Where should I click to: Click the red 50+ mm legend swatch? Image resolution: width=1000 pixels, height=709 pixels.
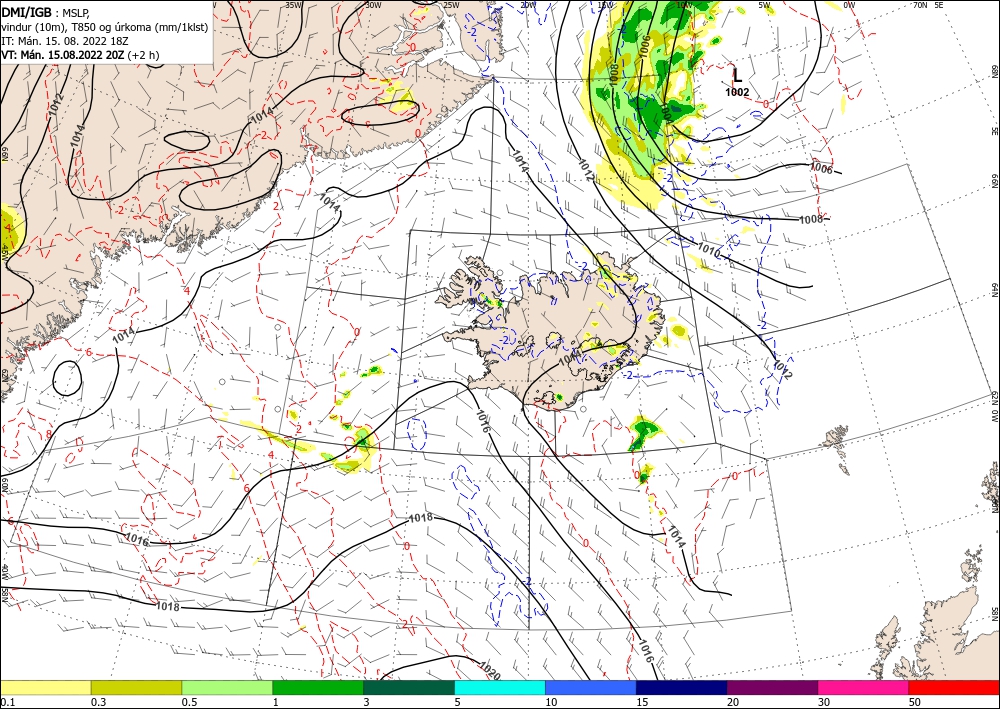[x=954, y=687]
